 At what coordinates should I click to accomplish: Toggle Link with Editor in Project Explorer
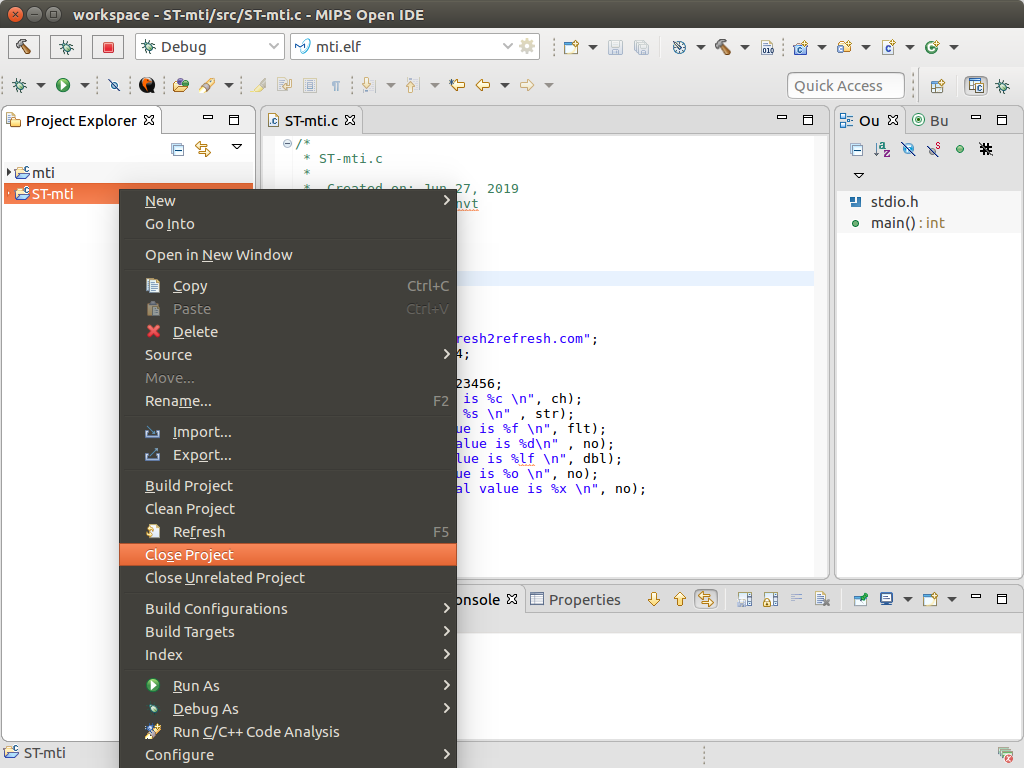pyautogui.click(x=203, y=149)
